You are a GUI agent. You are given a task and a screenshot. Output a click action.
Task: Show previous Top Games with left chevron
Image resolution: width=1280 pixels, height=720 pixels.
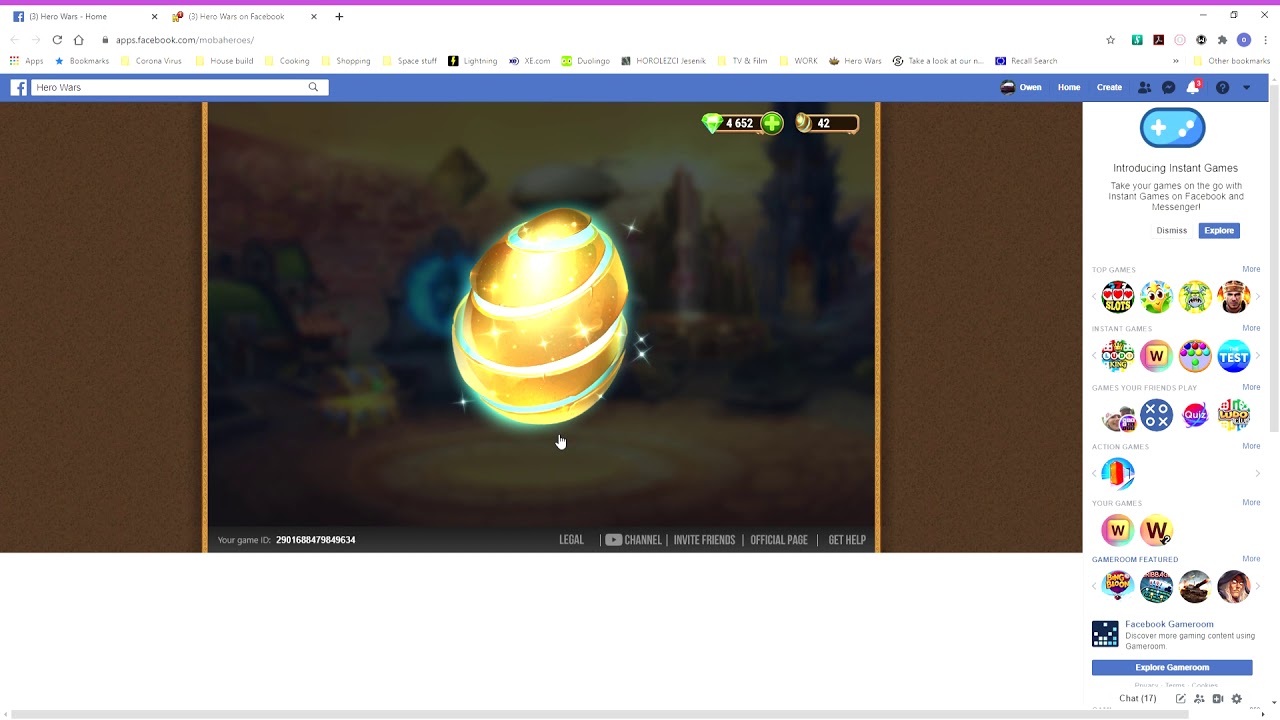pyautogui.click(x=1094, y=297)
